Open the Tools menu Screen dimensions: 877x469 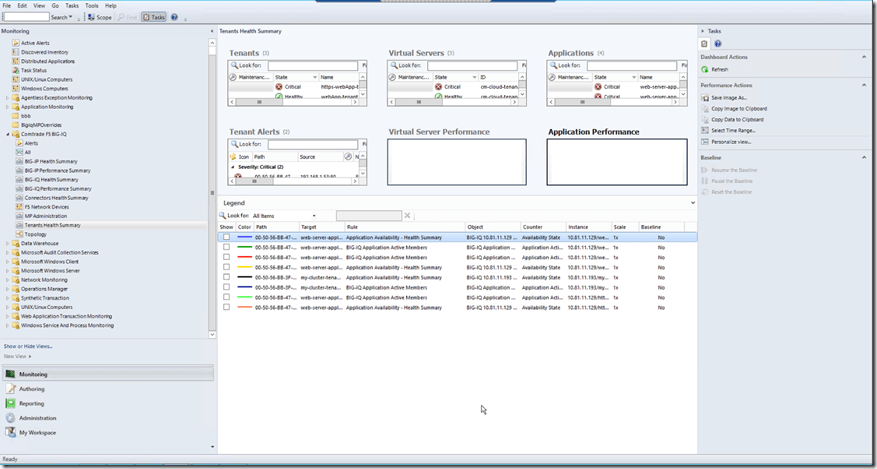[91, 5]
